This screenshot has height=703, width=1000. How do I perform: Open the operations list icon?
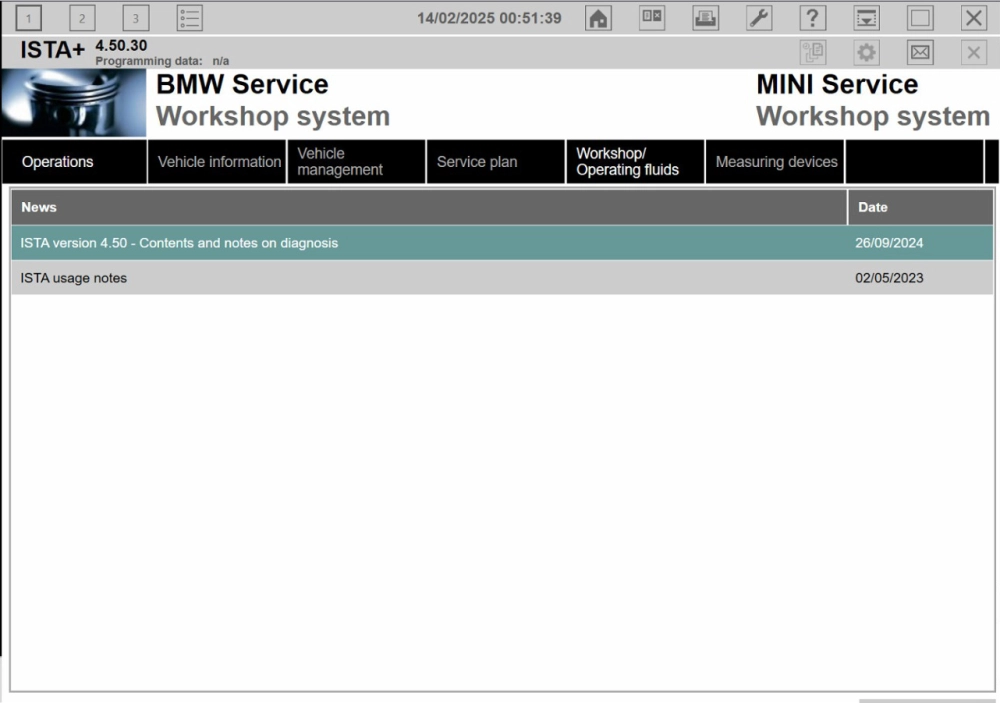pos(190,18)
